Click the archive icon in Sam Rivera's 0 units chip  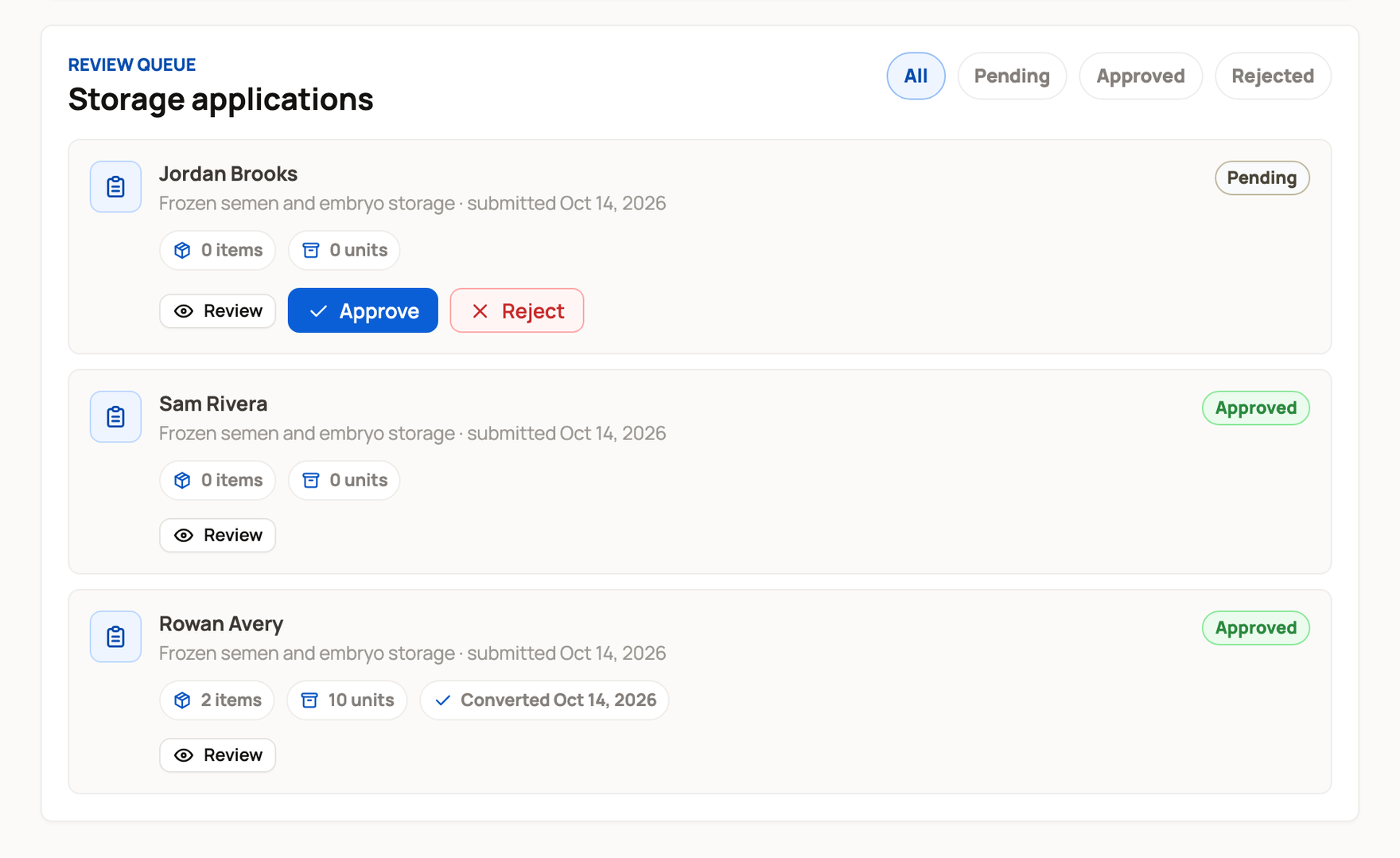tap(311, 480)
